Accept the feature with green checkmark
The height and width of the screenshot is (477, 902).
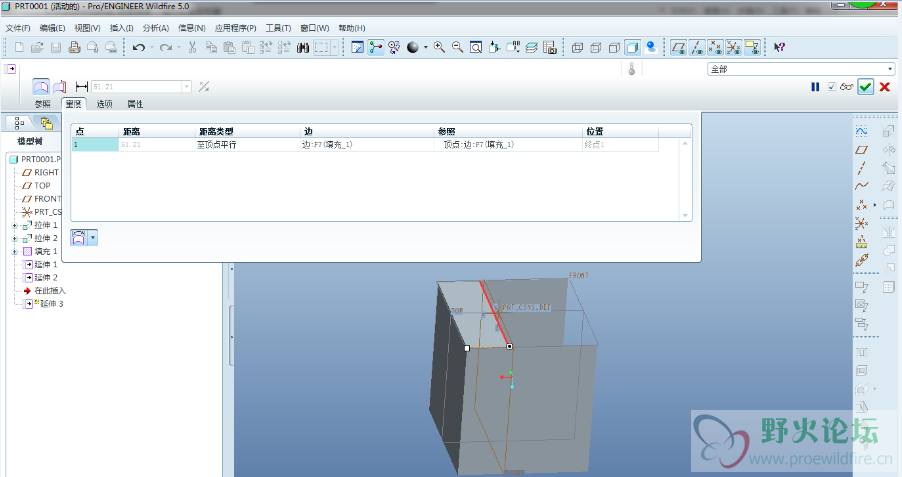(865, 87)
